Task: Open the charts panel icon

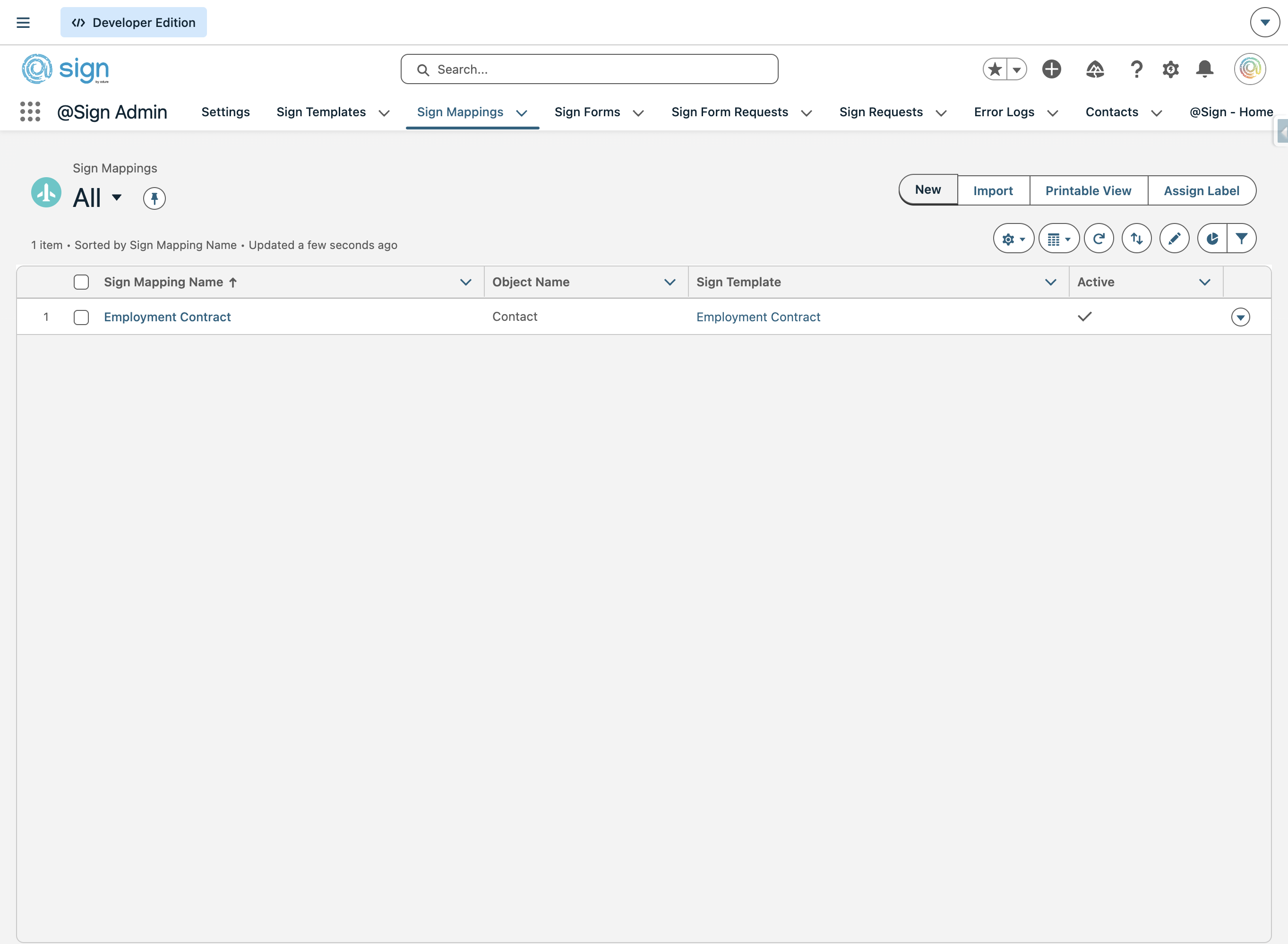Action: pos(1211,239)
